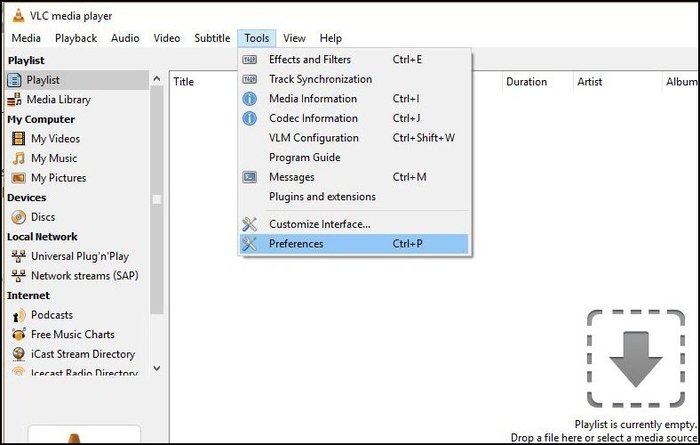Click the Discs icon under Devices
This screenshot has height=445, width=700.
pos(18,217)
